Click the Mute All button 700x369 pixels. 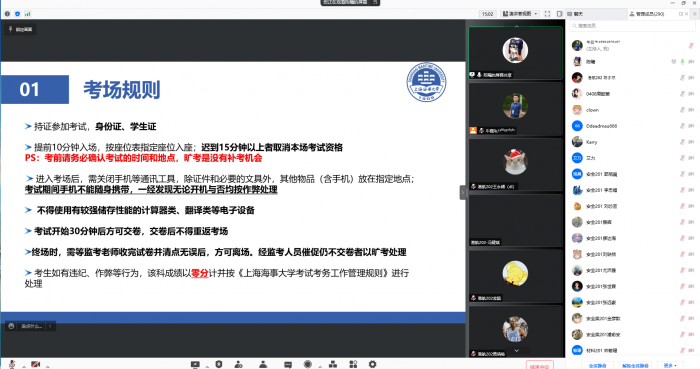(597, 365)
